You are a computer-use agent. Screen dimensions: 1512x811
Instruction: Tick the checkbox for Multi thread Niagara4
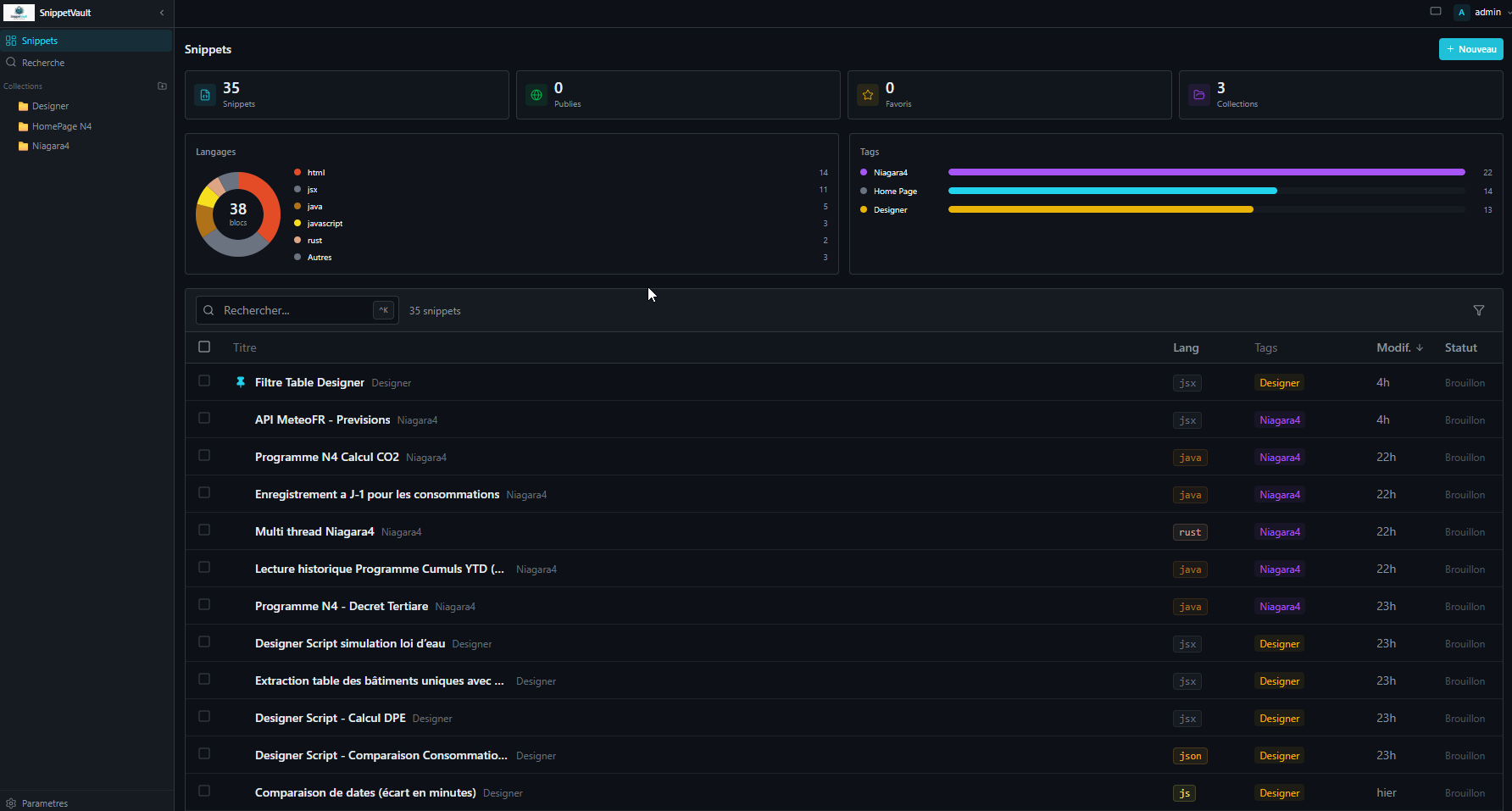(204, 530)
